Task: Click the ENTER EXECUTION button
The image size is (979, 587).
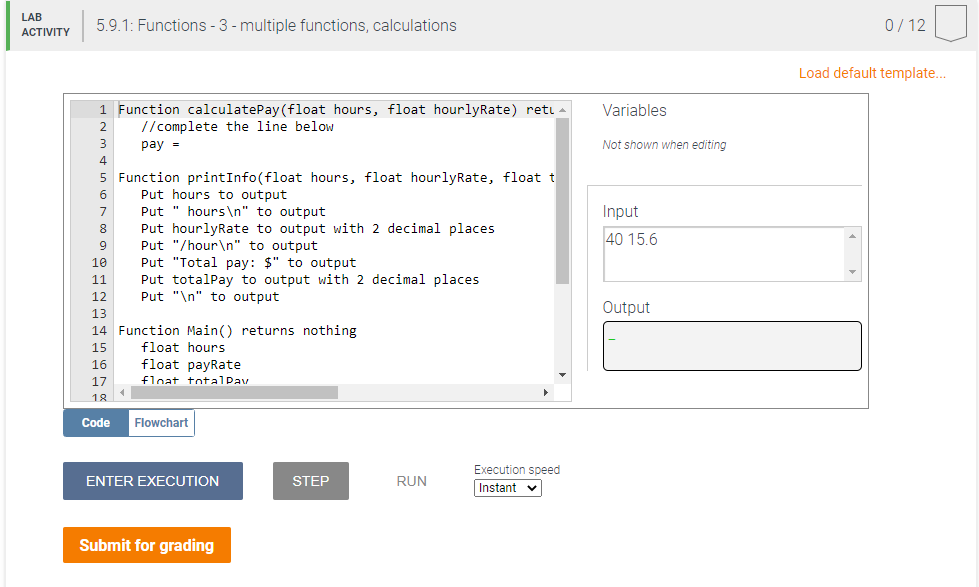Action: tap(152, 481)
